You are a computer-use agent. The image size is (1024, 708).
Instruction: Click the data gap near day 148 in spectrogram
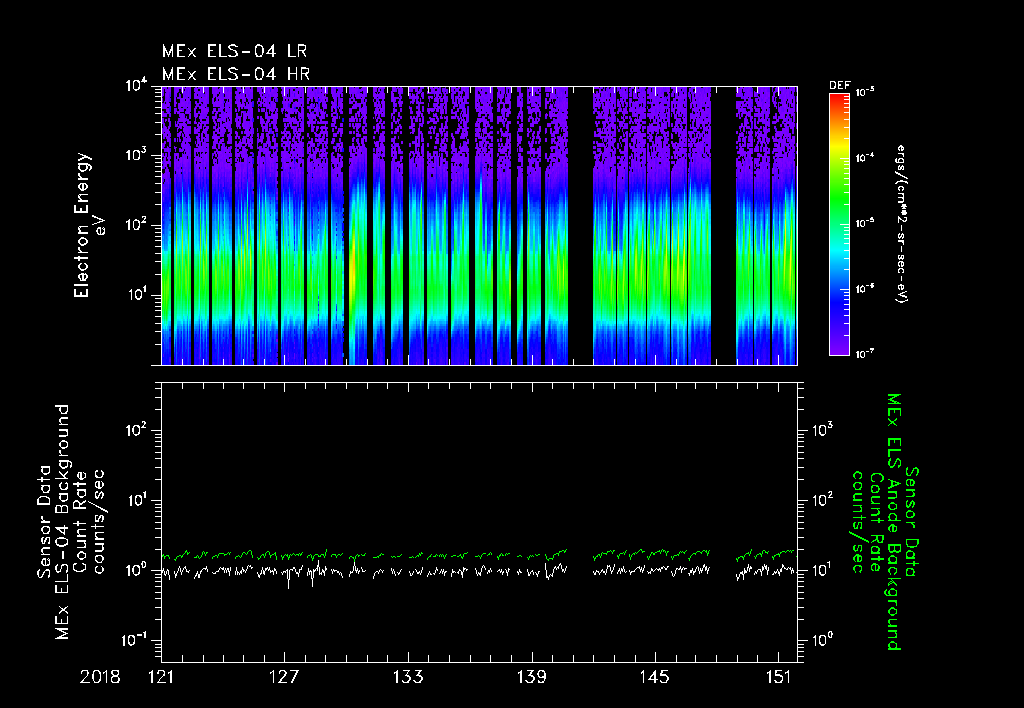tap(724, 225)
